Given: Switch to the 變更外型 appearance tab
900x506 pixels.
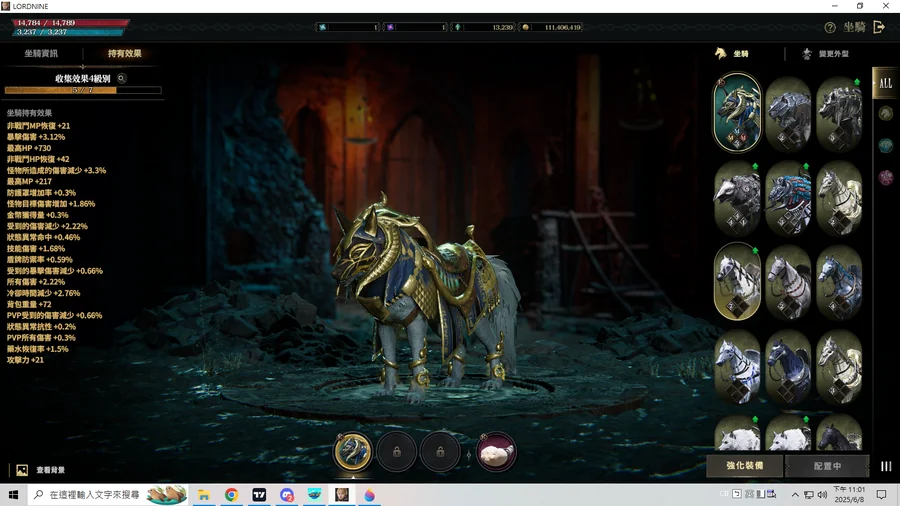Looking at the screenshot, I should point(825,53).
